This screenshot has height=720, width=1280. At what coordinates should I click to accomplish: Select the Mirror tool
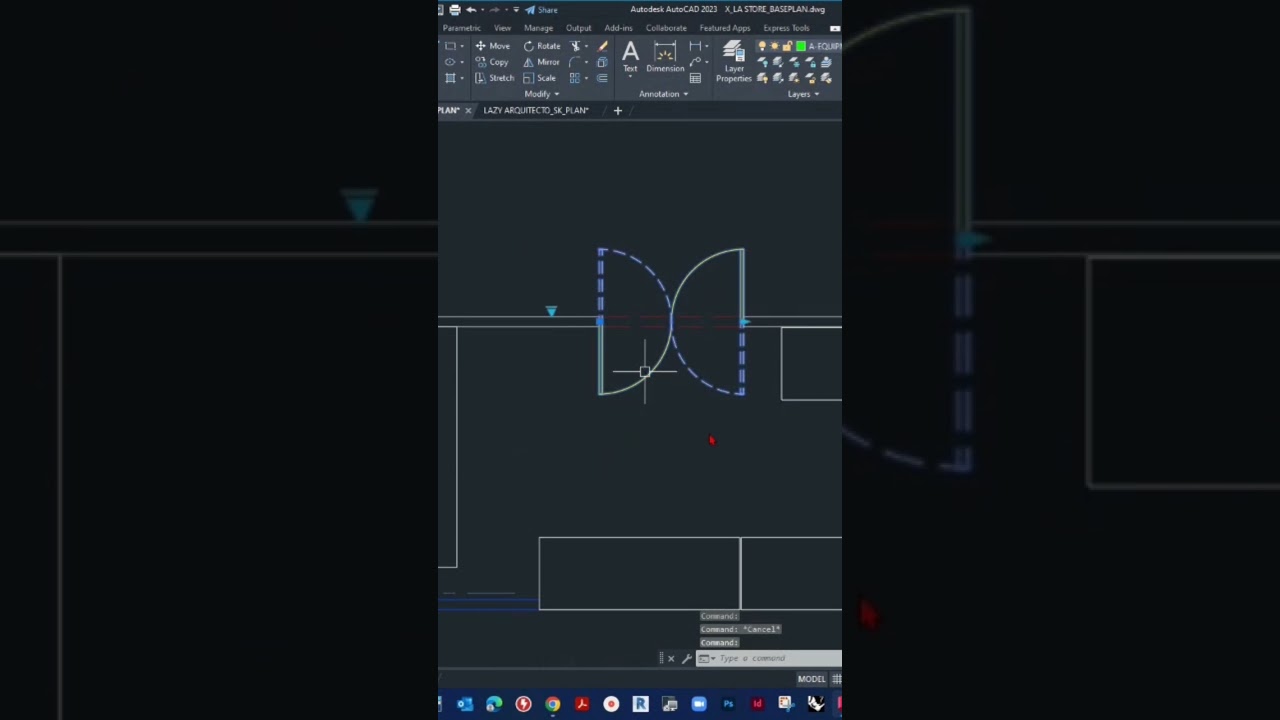coord(541,62)
